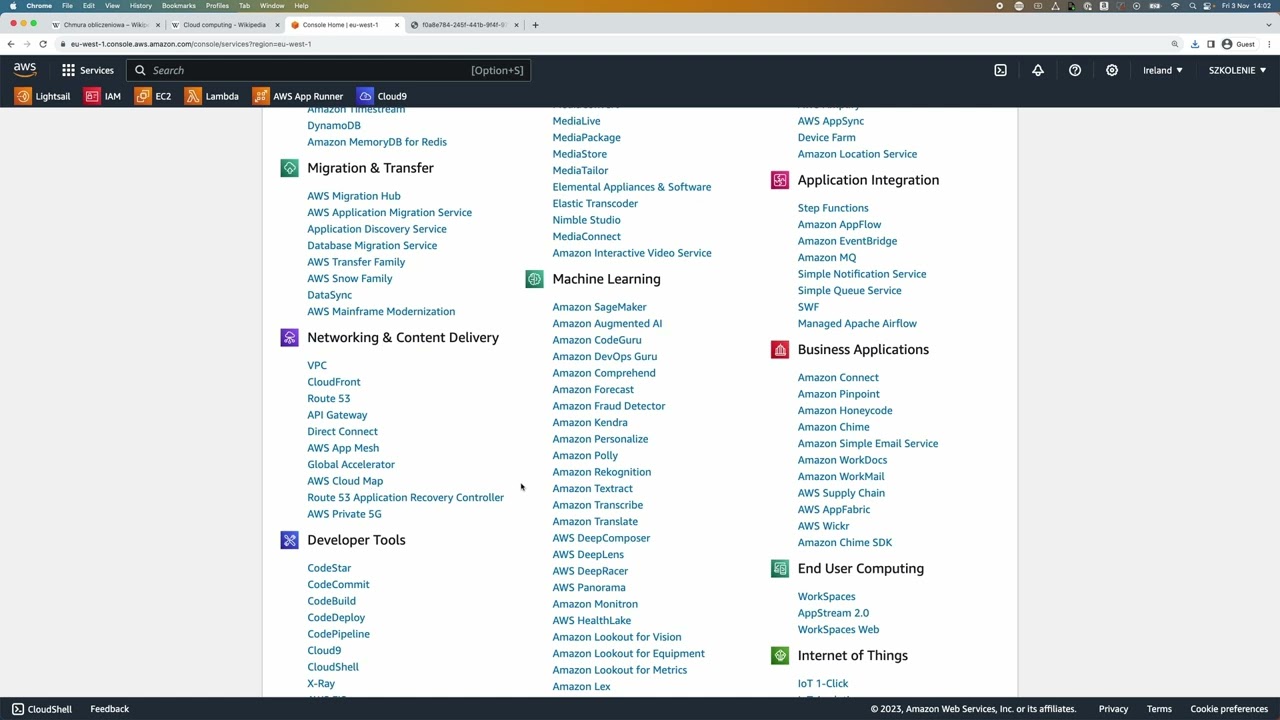Open the Guest profile button
This screenshot has height=720, width=1280.
1238,44
